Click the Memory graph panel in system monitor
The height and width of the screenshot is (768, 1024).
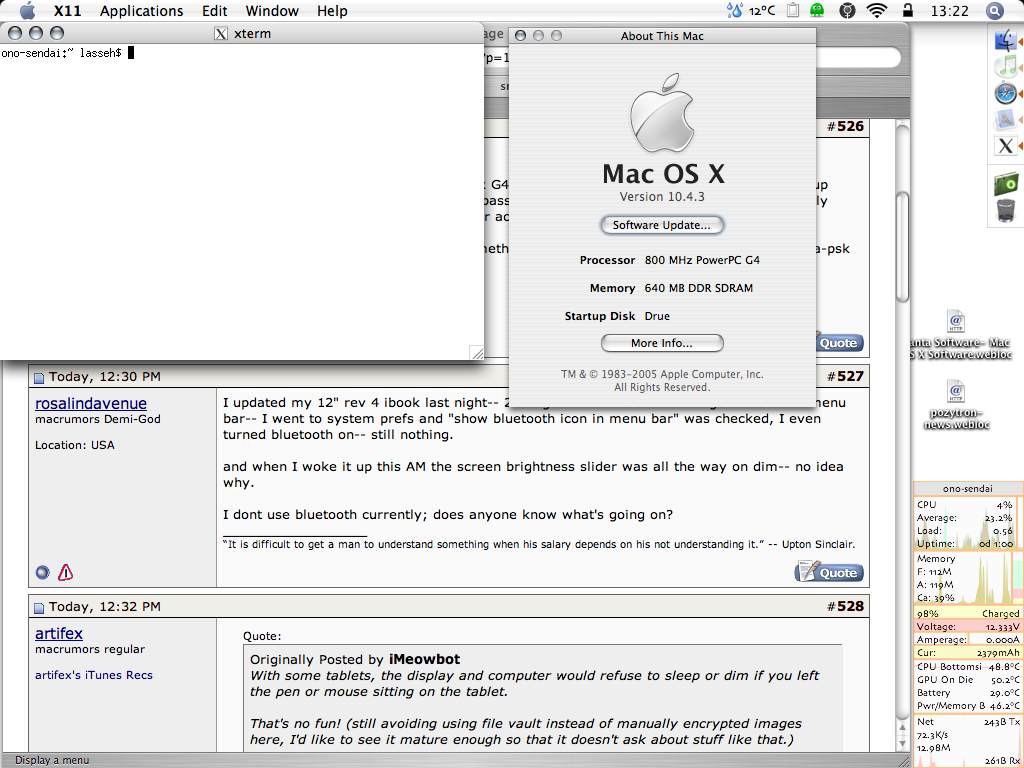pos(966,579)
